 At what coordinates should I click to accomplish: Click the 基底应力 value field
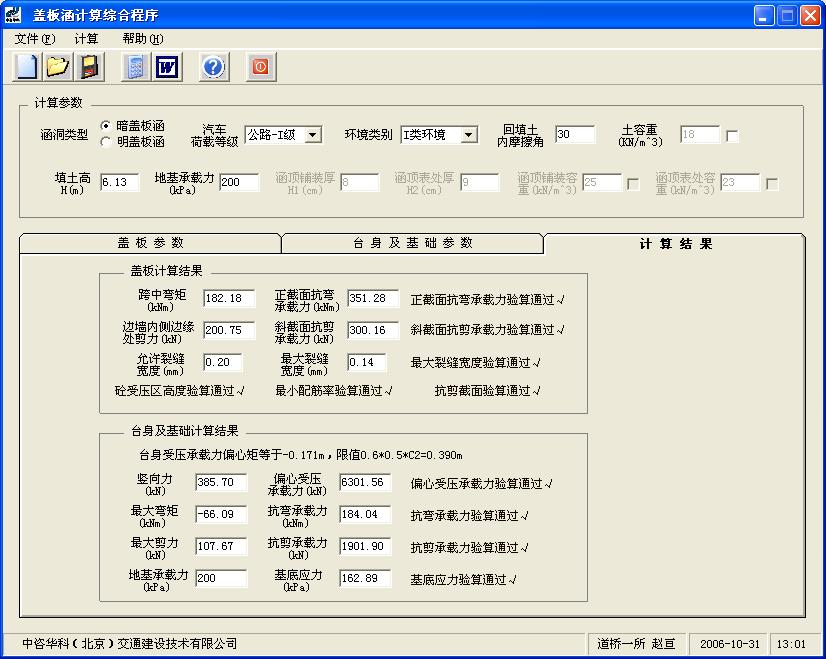365,578
